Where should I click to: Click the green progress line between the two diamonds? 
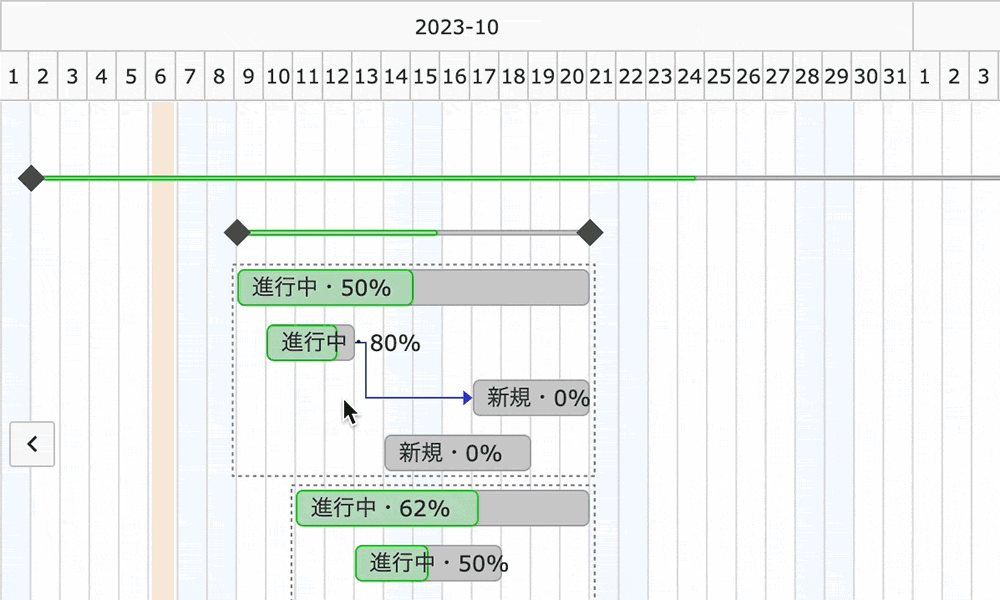coord(344,233)
